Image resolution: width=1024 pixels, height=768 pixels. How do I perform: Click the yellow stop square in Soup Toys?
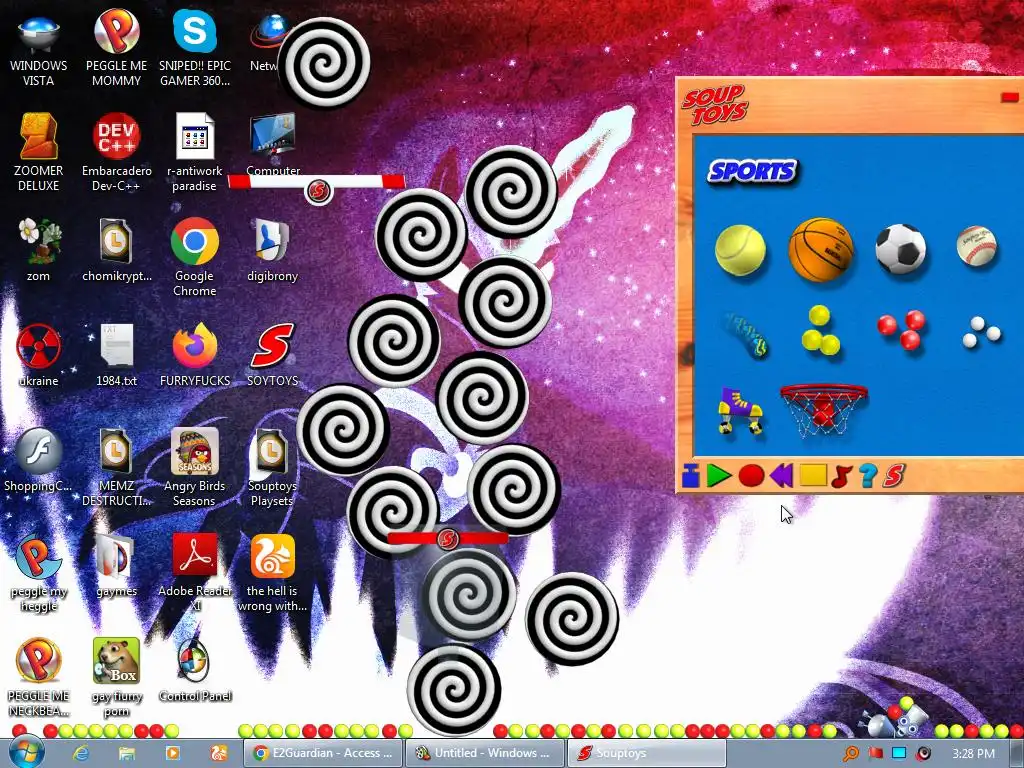813,475
